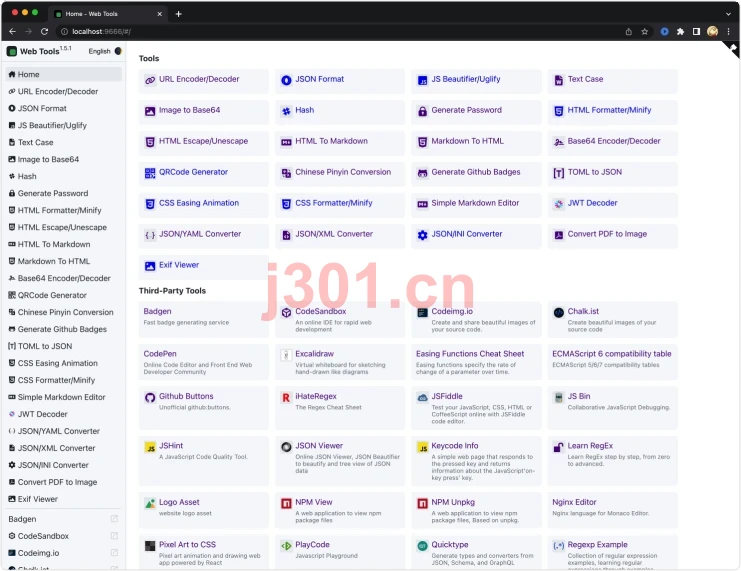Open the Keycode Info third-party card
The width and height of the screenshot is (741, 571).
(x=476, y=461)
